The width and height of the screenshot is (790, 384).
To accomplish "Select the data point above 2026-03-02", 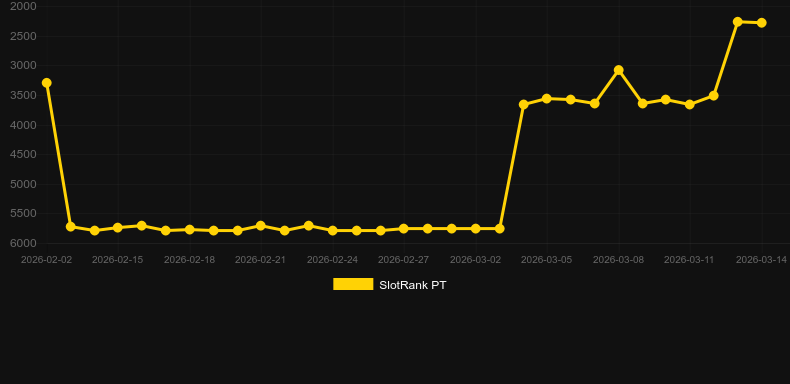I will click(x=476, y=229).
